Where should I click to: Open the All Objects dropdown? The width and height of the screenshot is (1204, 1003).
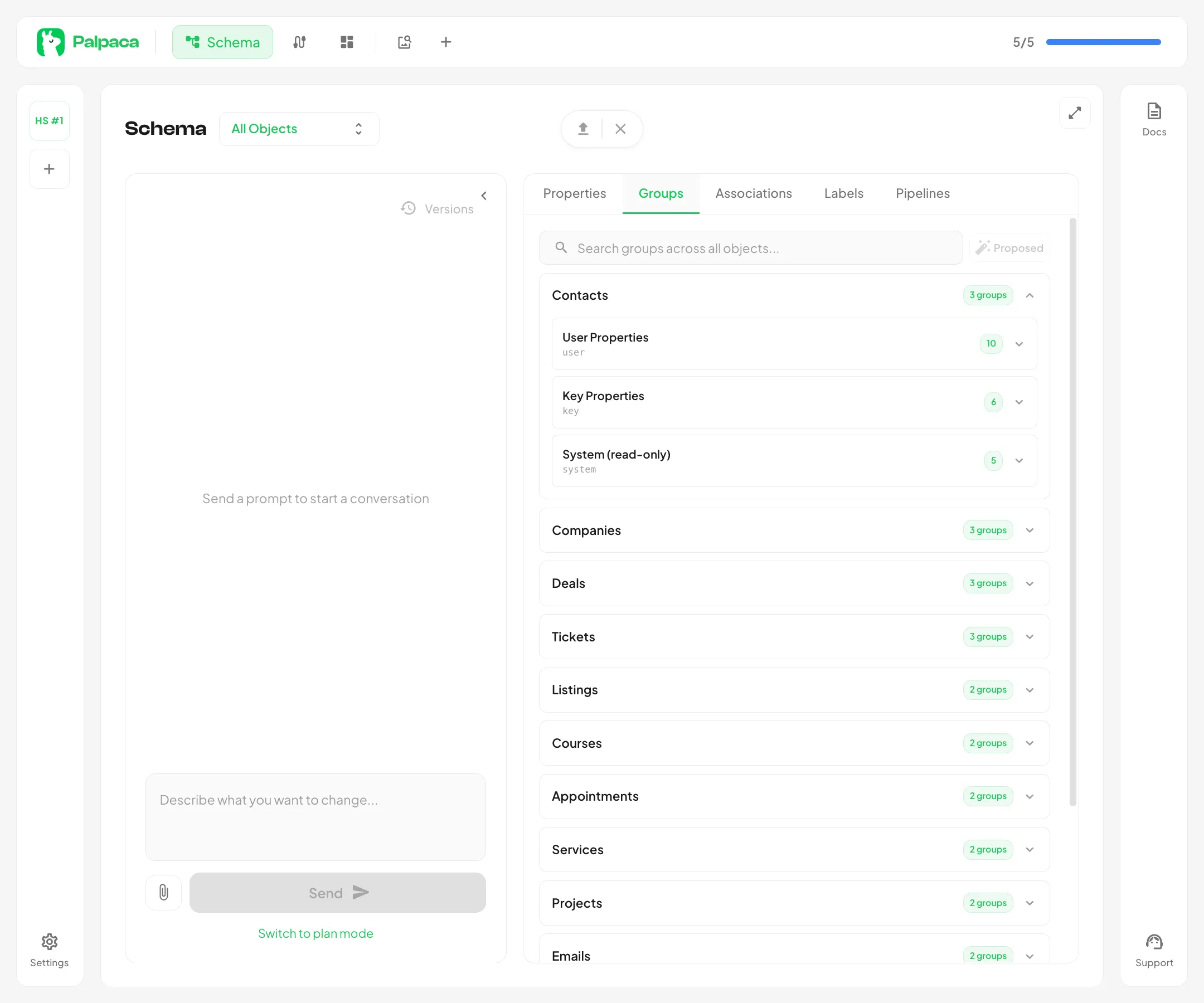(x=299, y=129)
